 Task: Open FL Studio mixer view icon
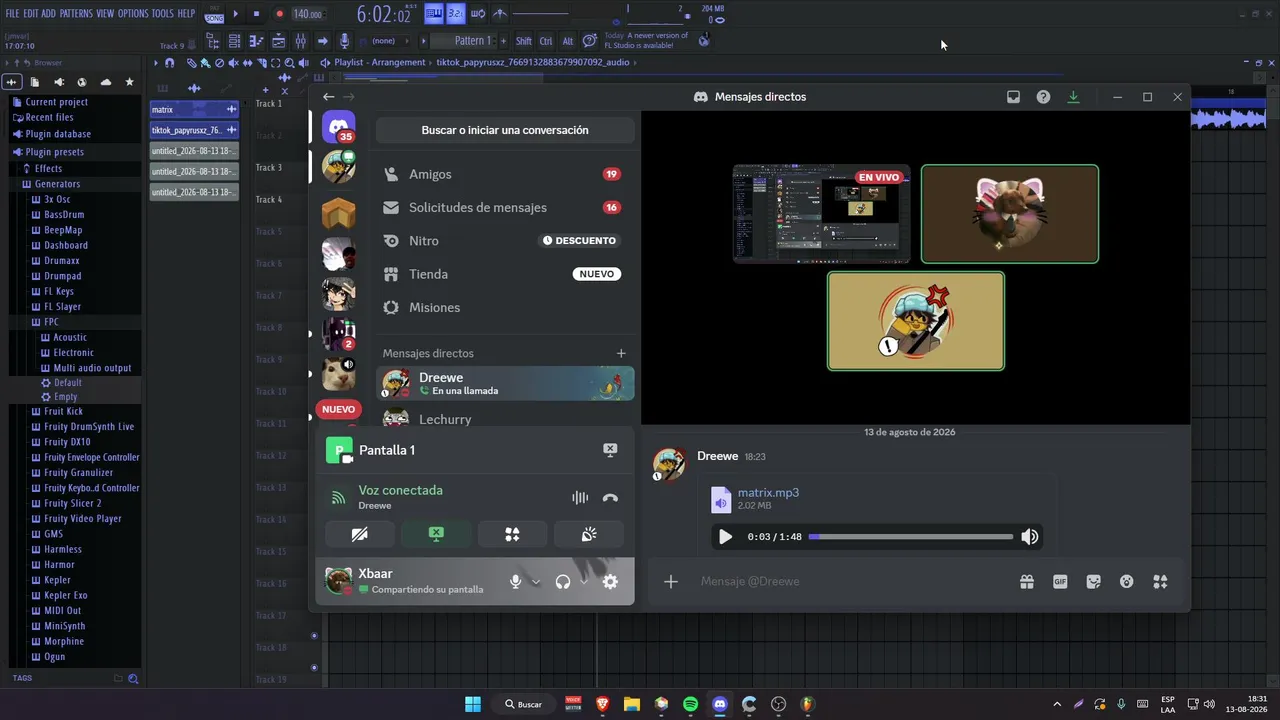(301, 41)
